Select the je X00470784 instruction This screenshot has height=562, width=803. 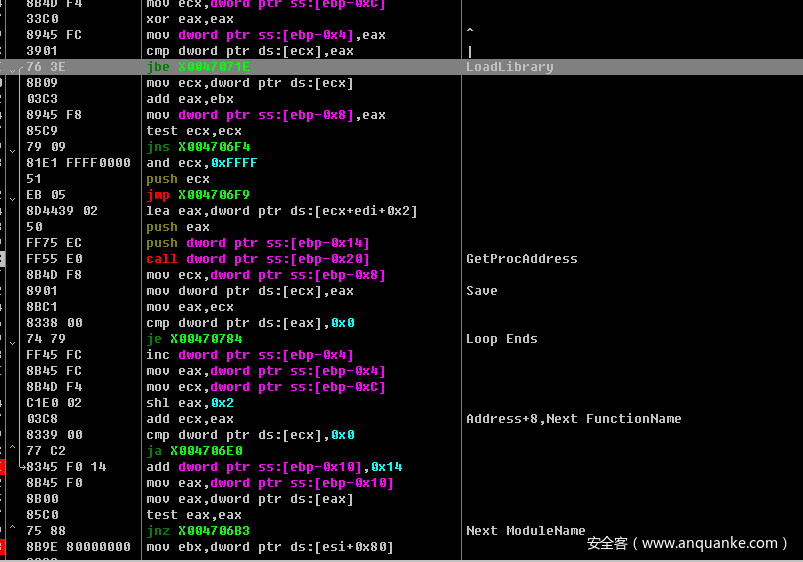[x=194, y=339]
